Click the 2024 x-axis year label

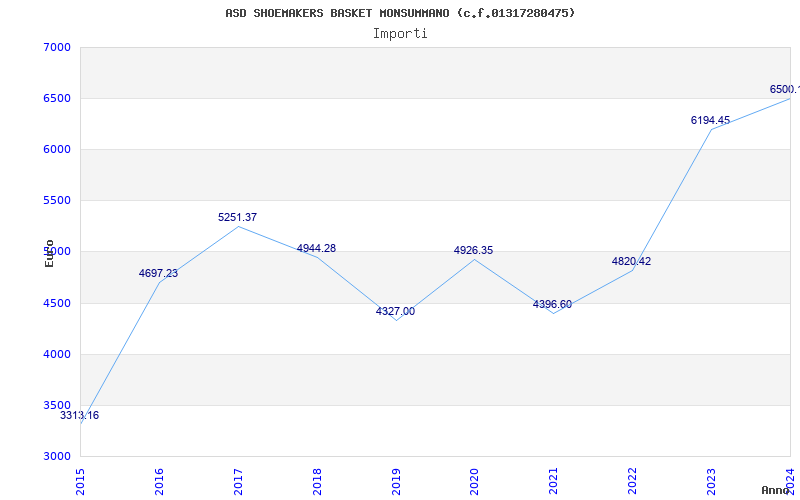[790, 482]
